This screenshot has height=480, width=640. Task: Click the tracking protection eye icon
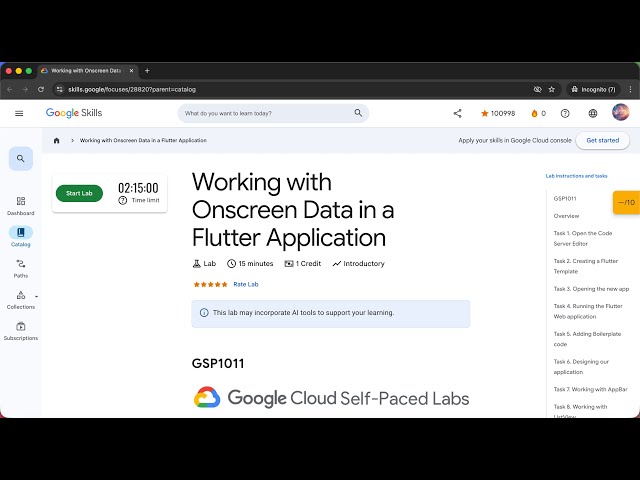pyautogui.click(x=538, y=89)
